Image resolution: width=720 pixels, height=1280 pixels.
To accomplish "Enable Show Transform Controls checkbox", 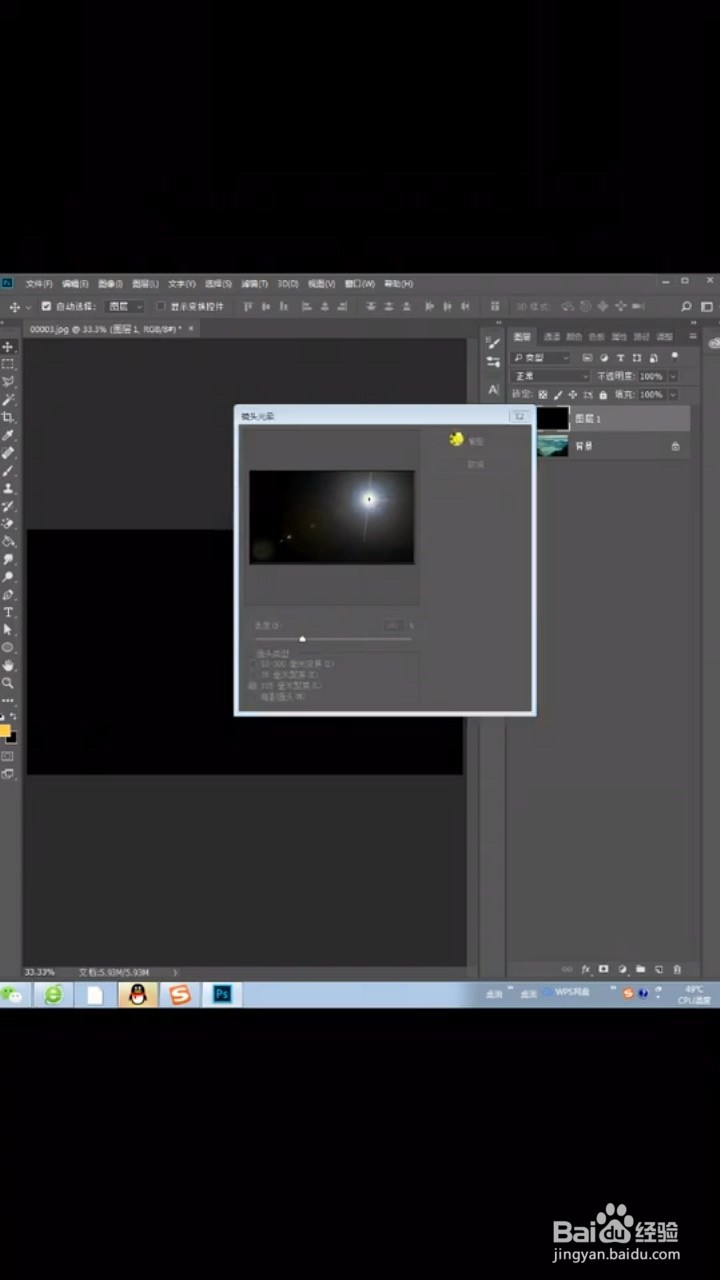I will click(x=161, y=307).
